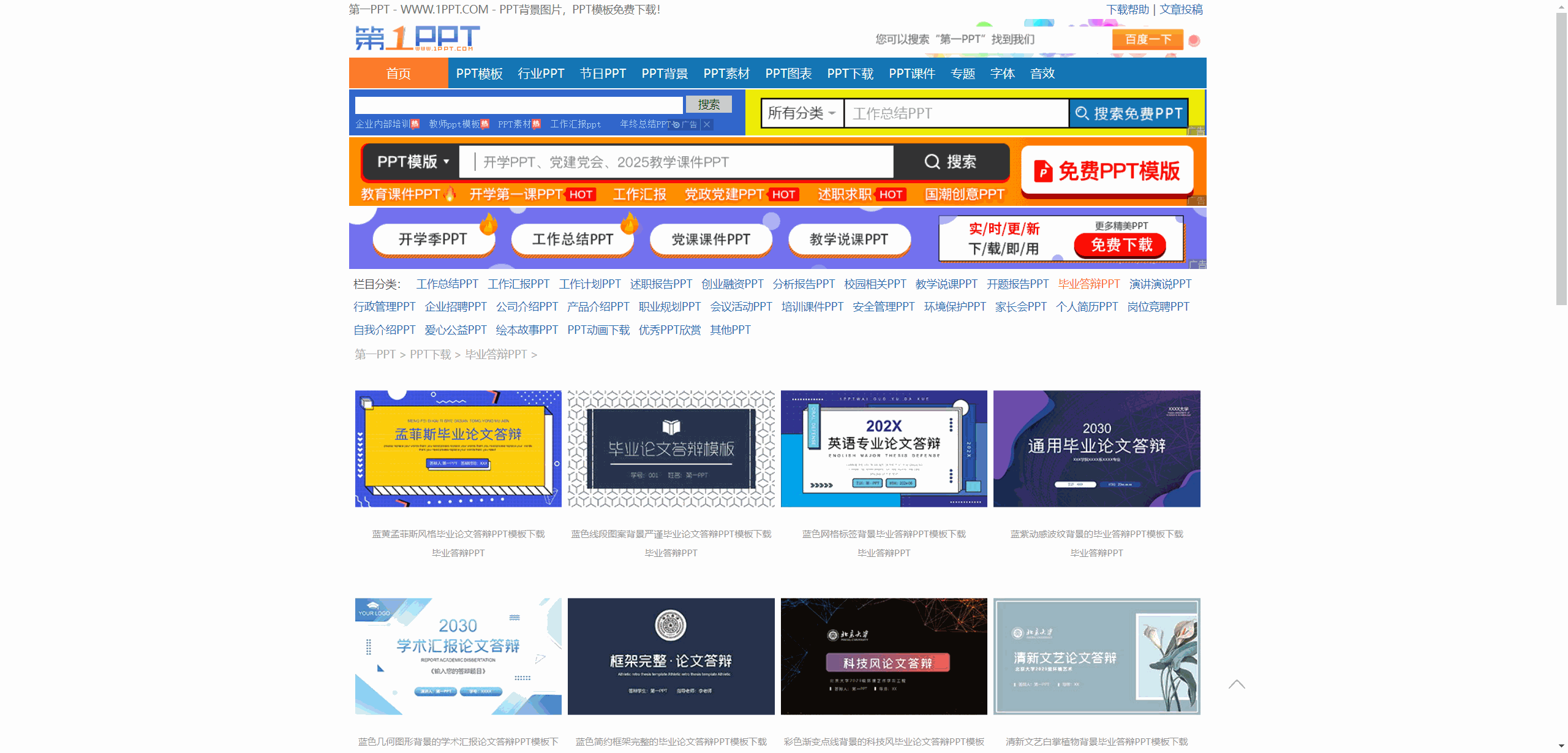This screenshot has height=753, width=1568.
Task: Click the gray 搜索 button
Action: (x=708, y=105)
